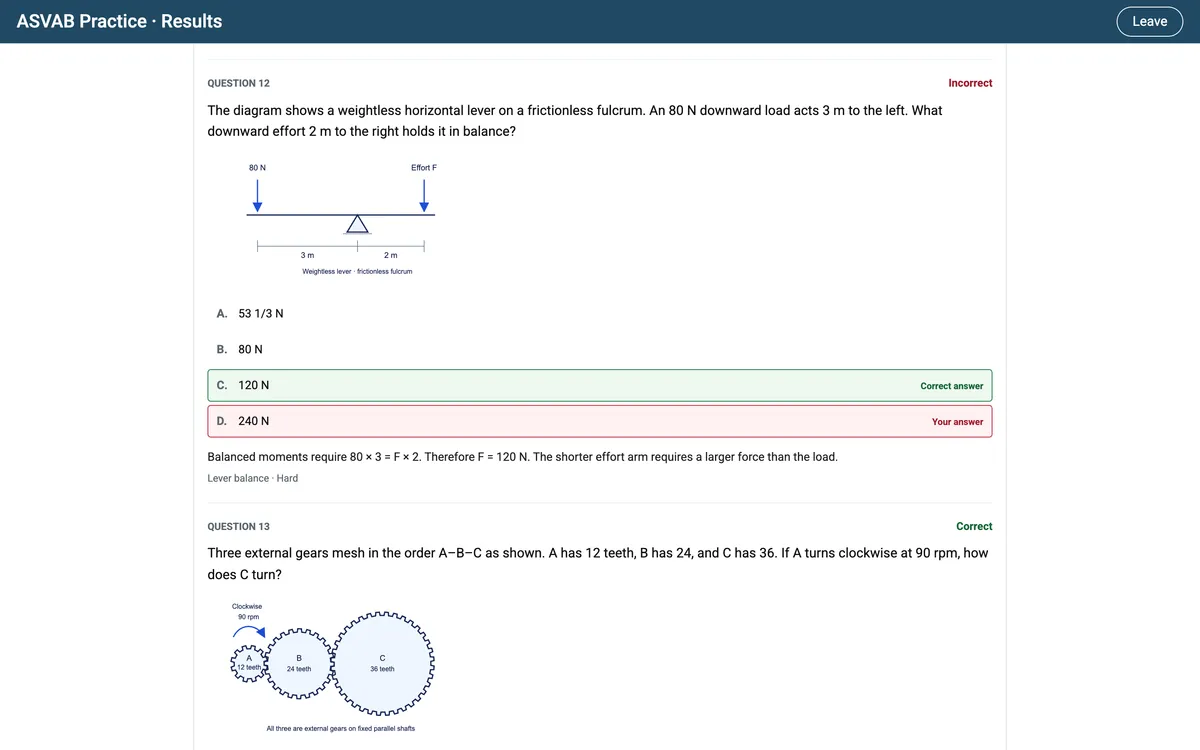
Task: Click the 'Correct answer' label
Action: pos(951,386)
